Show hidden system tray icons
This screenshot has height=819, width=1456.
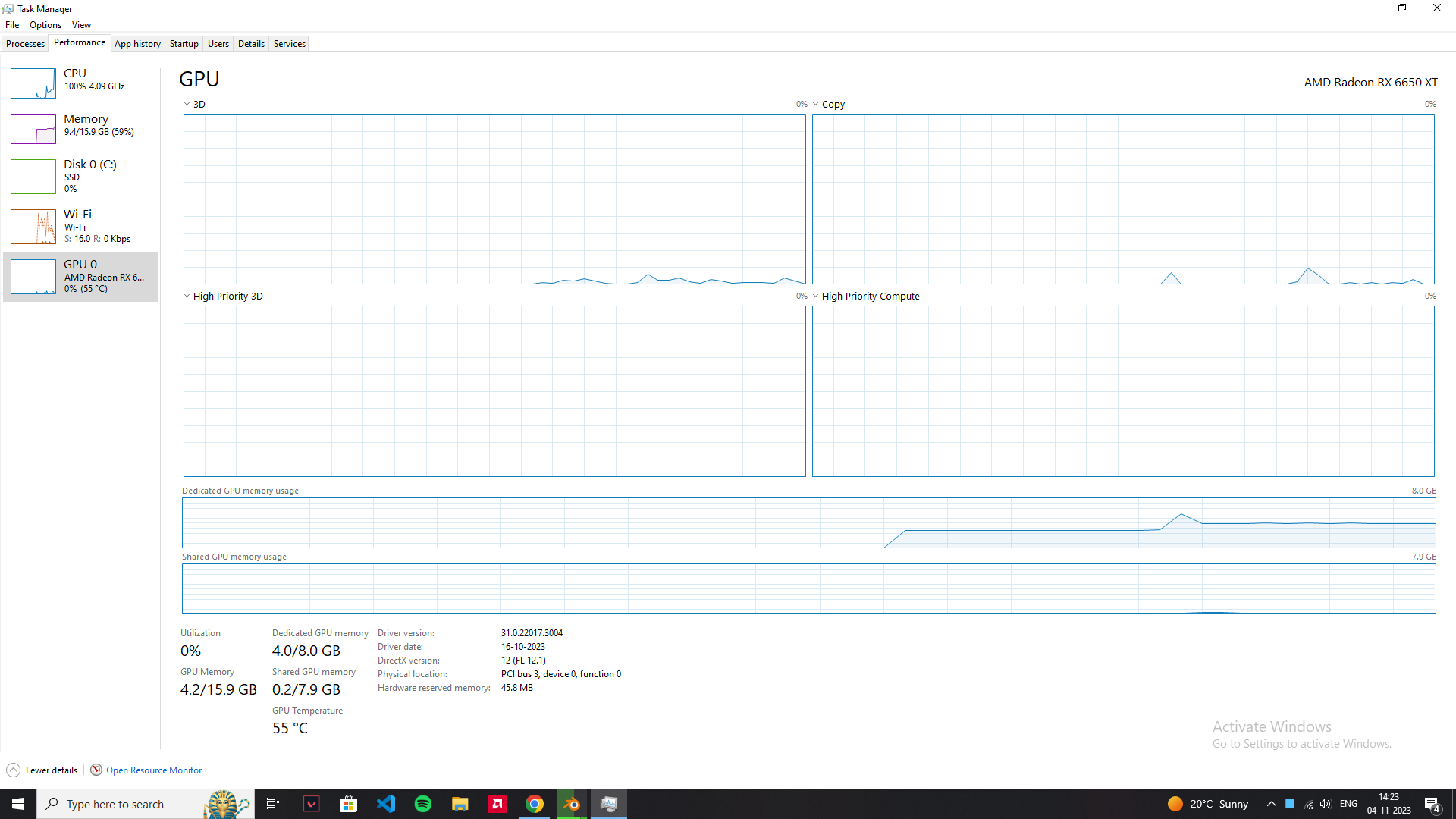(x=1272, y=804)
